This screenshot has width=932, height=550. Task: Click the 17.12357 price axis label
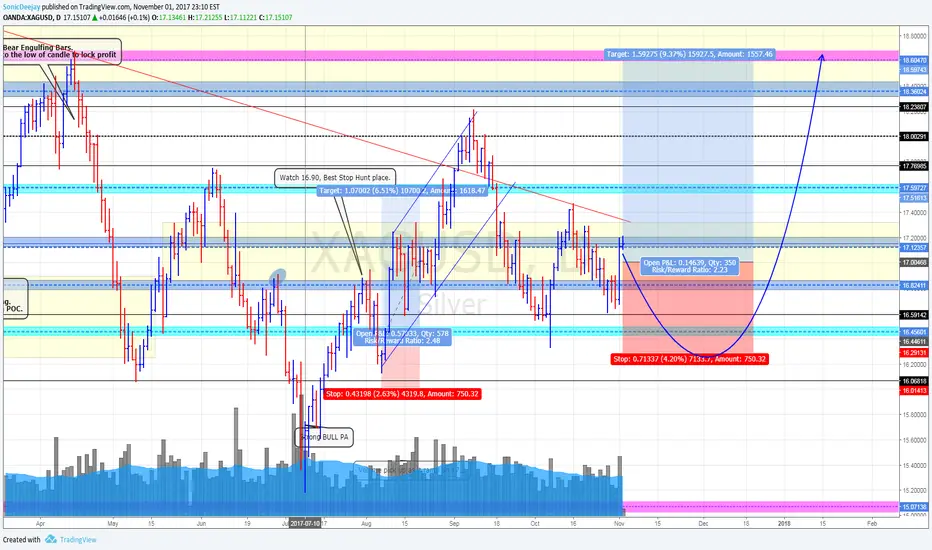tap(914, 247)
